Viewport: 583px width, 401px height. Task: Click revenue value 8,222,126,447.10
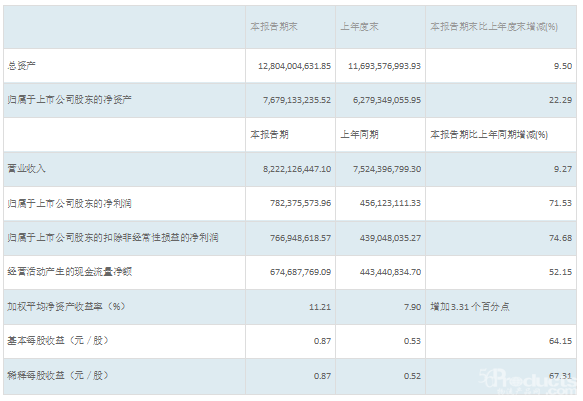click(x=297, y=169)
